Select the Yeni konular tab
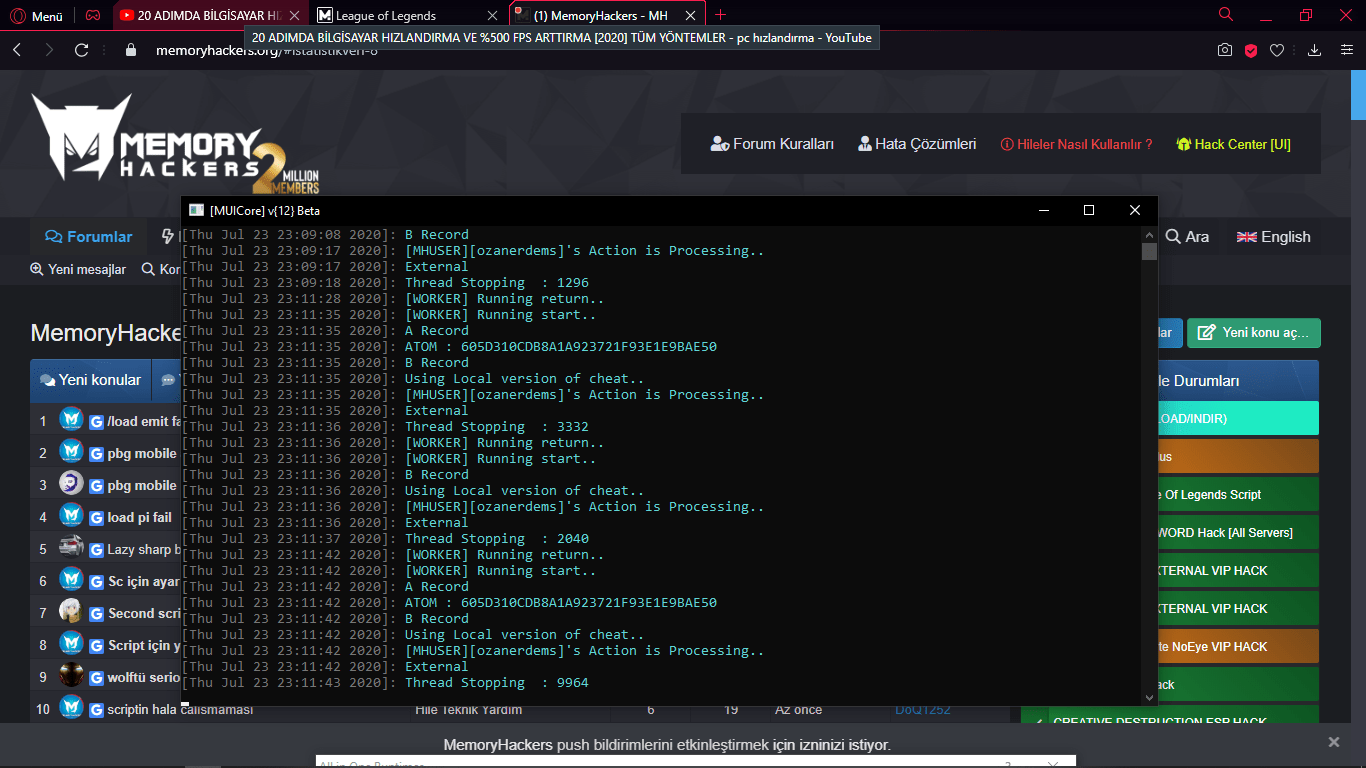 (90, 380)
